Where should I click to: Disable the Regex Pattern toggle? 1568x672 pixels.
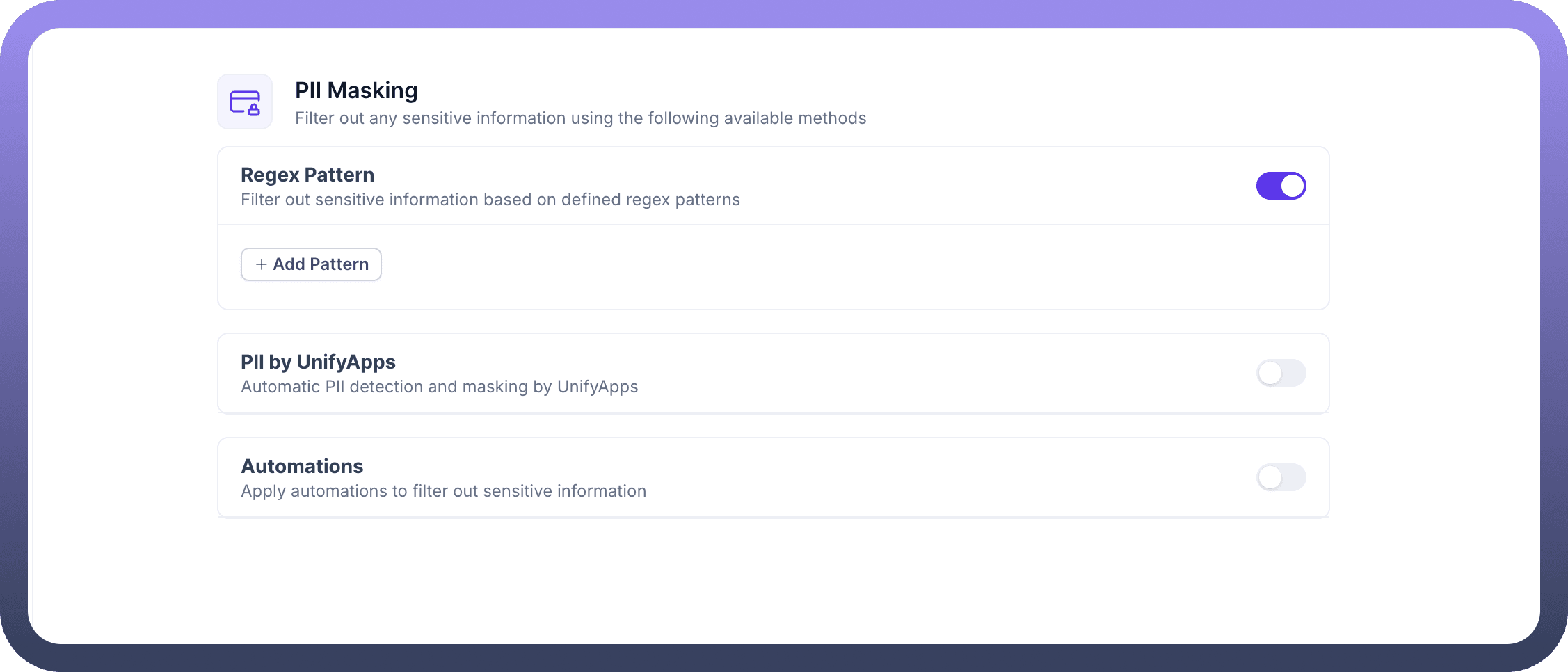click(1281, 186)
